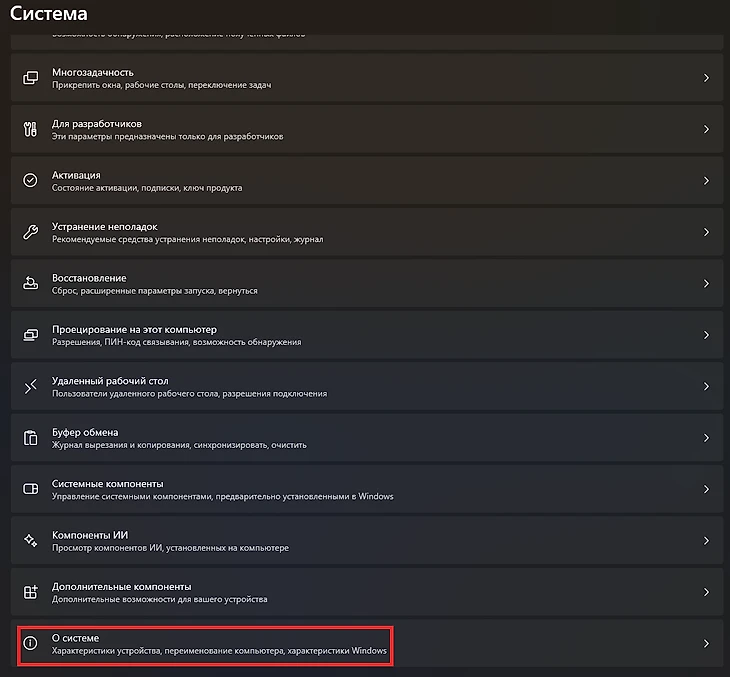Screen dimensions: 730x677
Task: Click the Дополнительные компоненты grid-plus icon
Action: [30, 592]
